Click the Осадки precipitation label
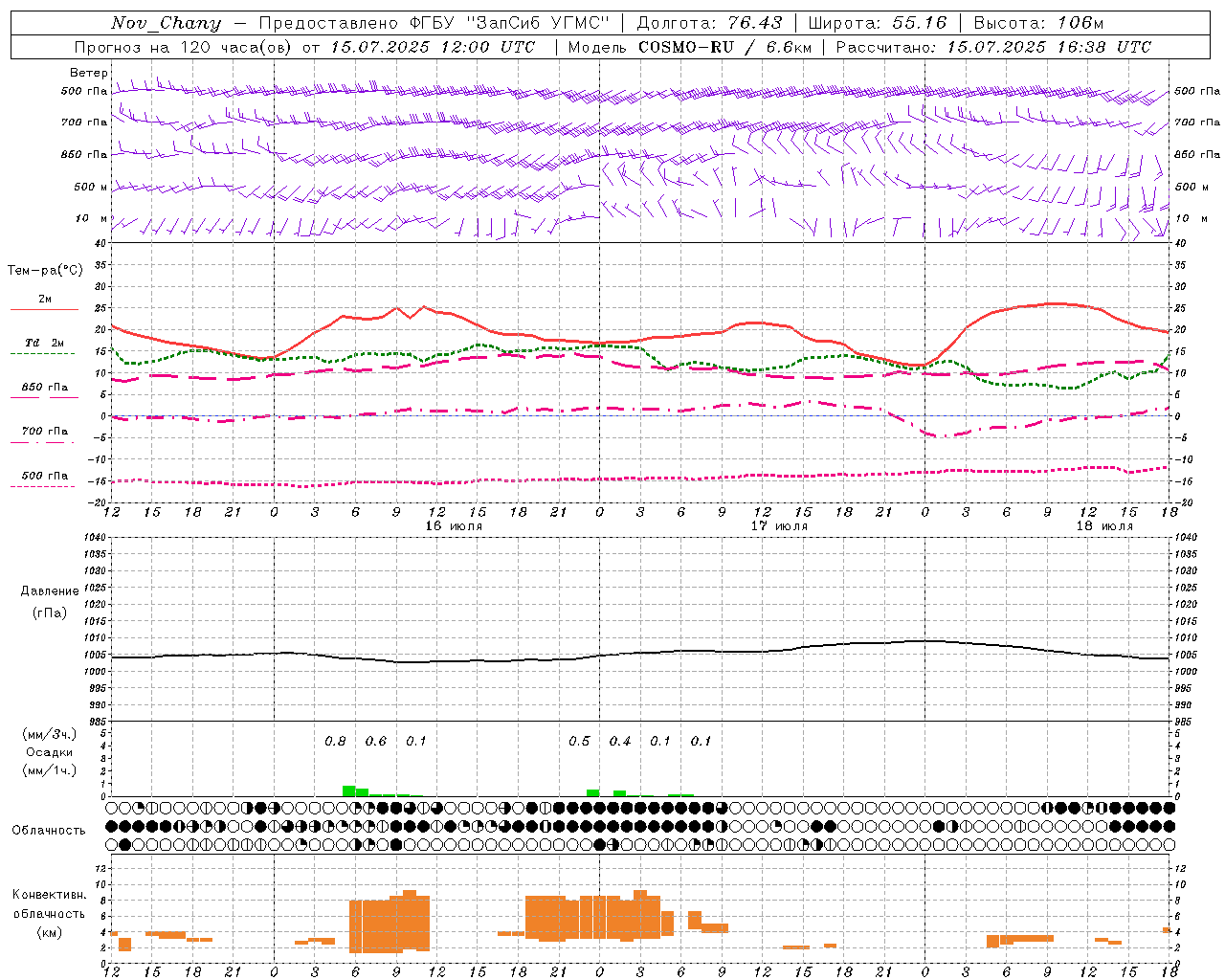1225x980 pixels. point(50,752)
